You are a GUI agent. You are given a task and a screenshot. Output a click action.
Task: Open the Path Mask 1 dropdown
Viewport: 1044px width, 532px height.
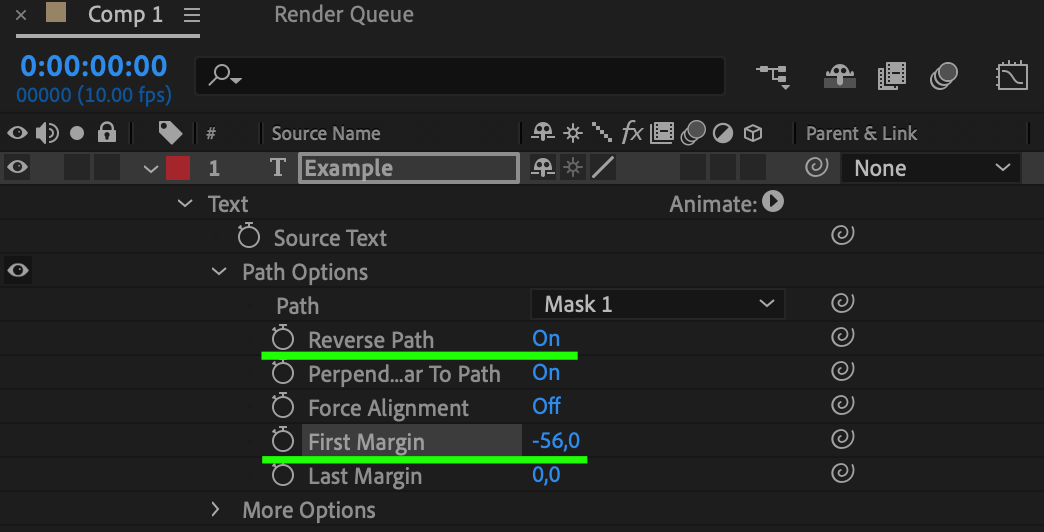tap(658, 304)
